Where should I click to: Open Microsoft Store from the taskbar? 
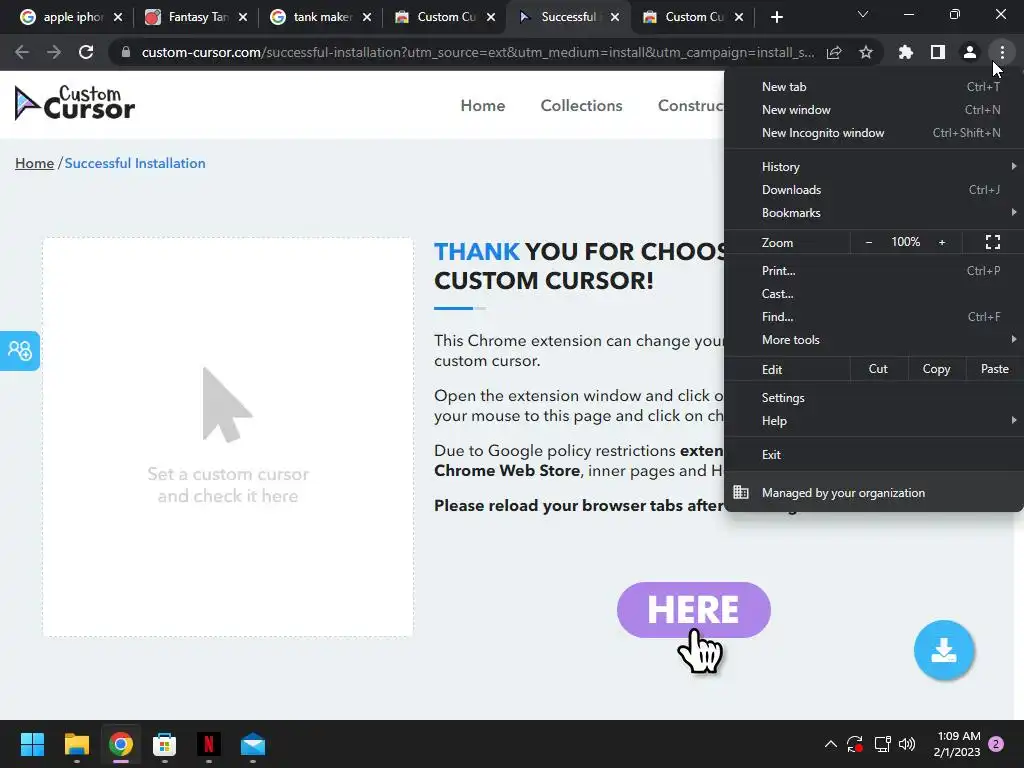coord(165,744)
